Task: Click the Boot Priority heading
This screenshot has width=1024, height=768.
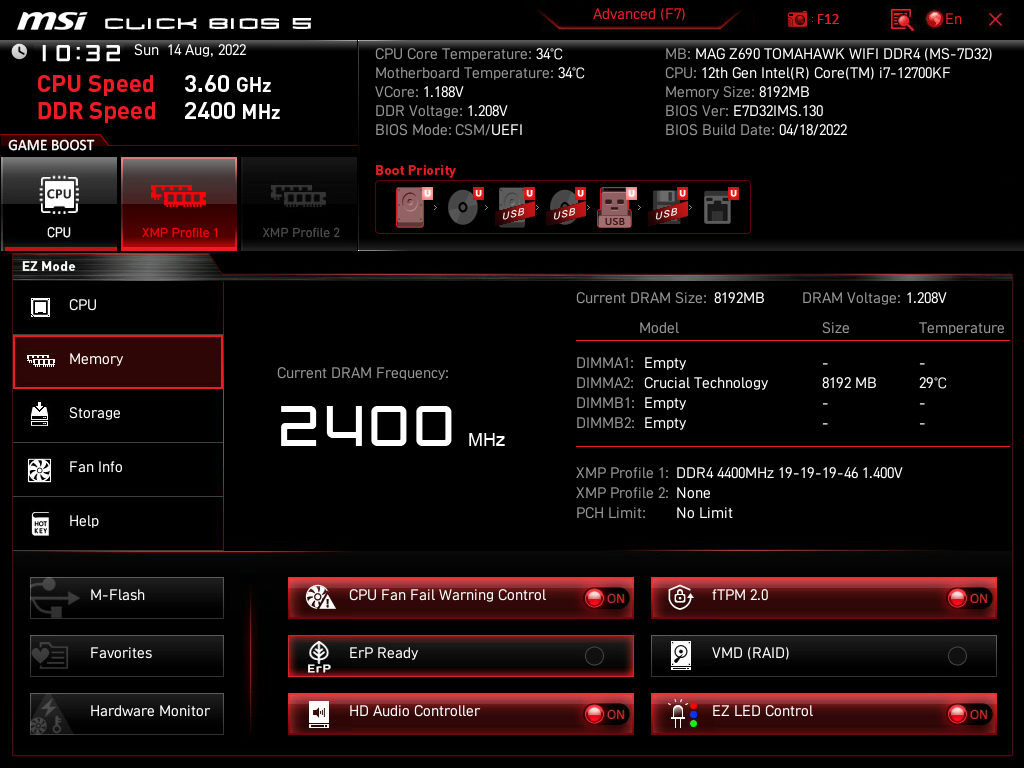Action: [415, 170]
